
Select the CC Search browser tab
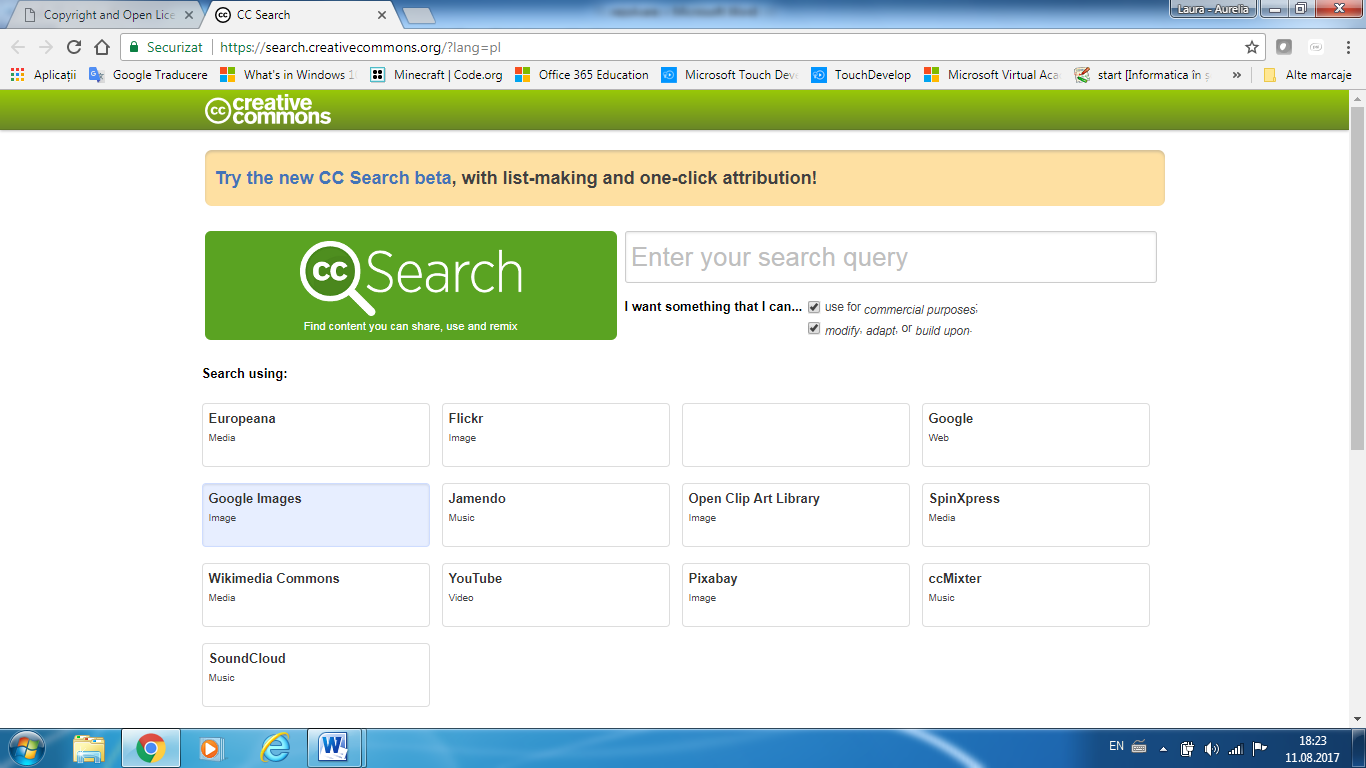298,15
